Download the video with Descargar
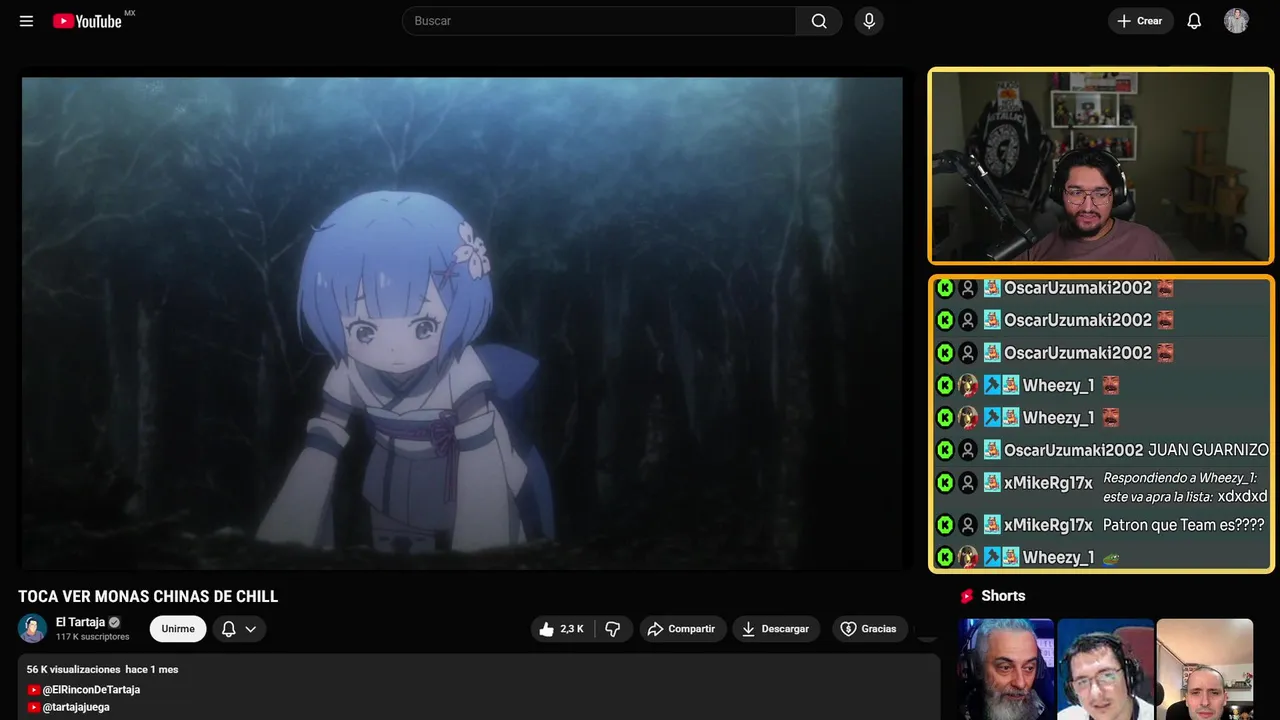The image size is (1280, 720). point(776,629)
